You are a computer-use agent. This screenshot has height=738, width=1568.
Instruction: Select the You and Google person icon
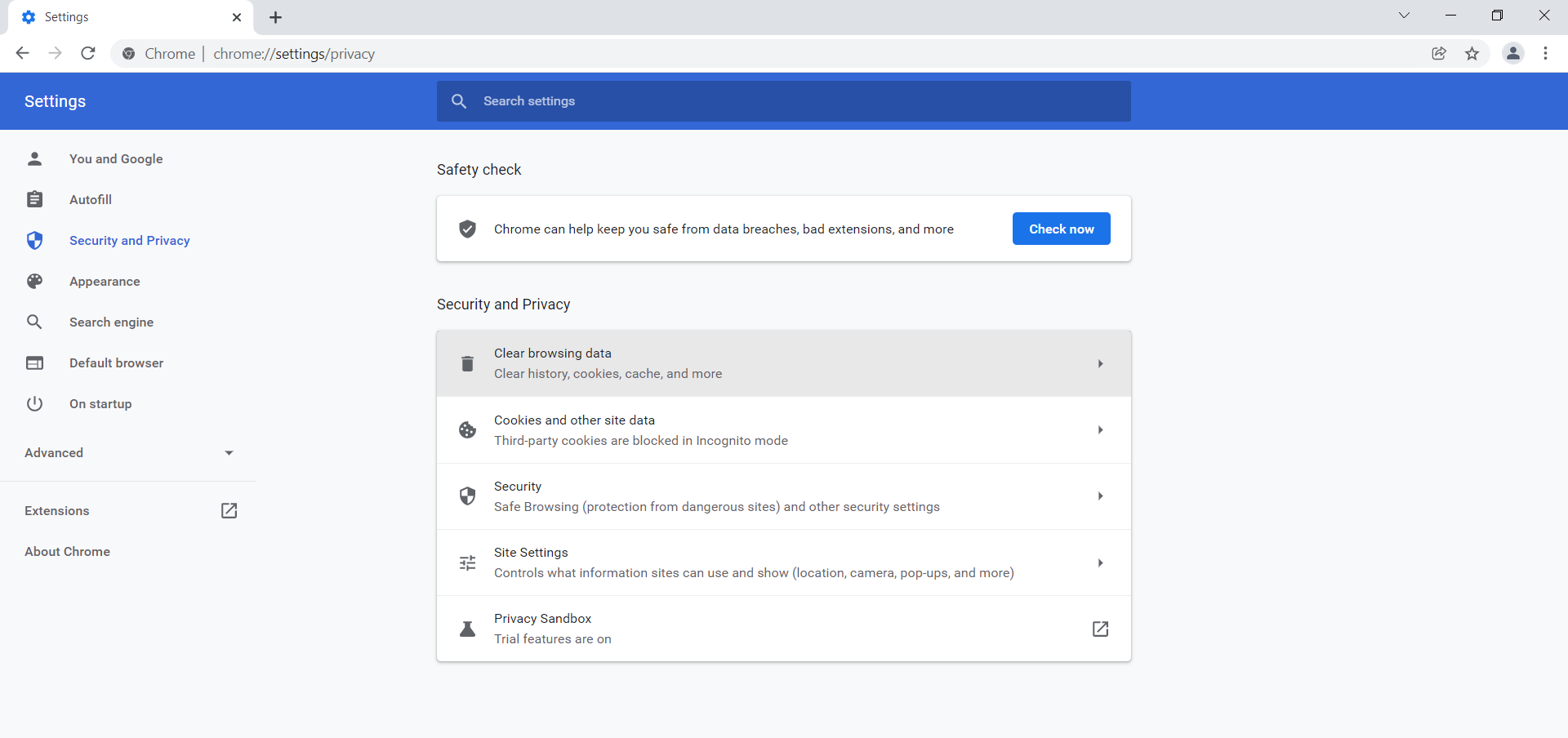coord(35,158)
